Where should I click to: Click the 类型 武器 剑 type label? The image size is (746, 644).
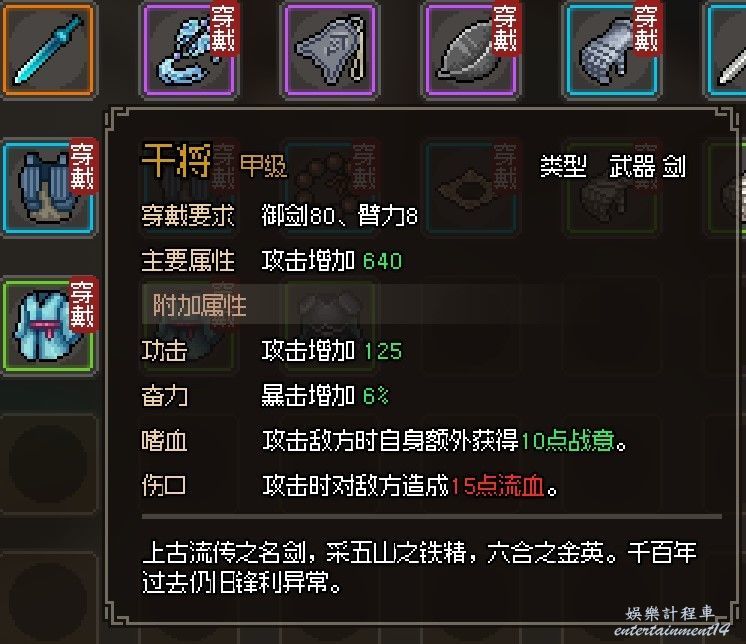613,166
